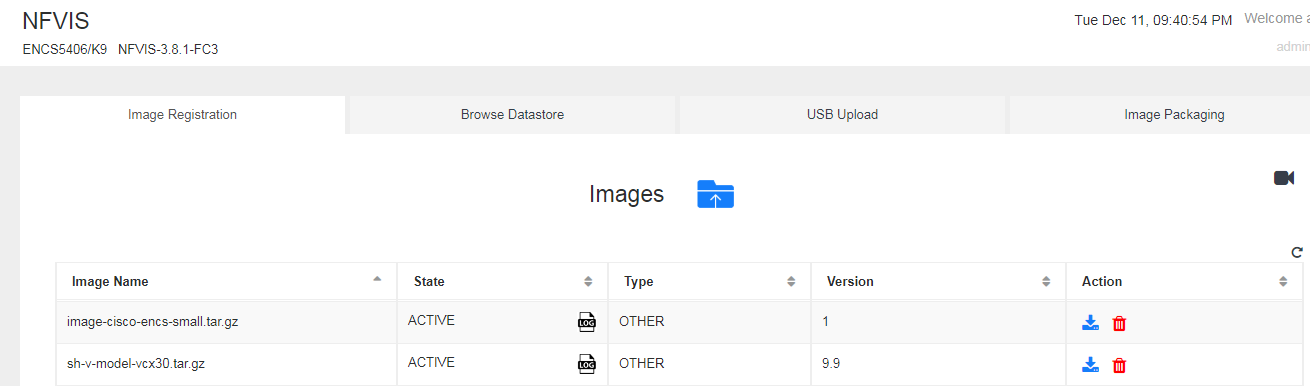Toggle sorting on the Type column
The image size is (1310, 386).
tap(791, 282)
